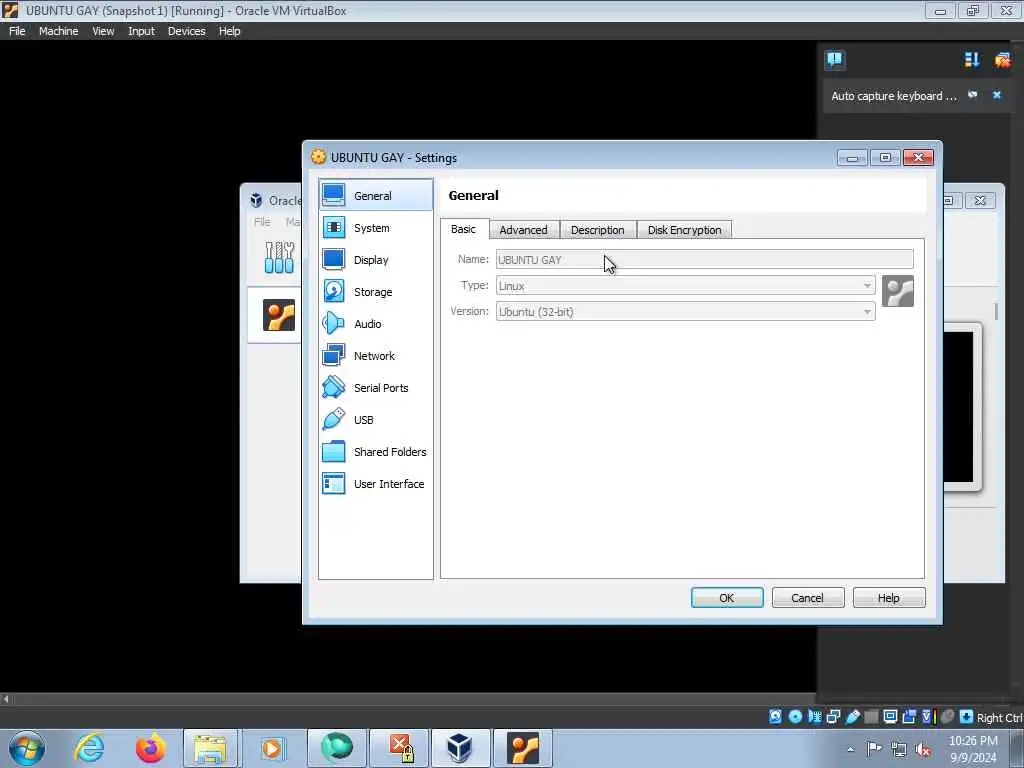Click the OS type icon beside Type dropdown
This screenshot has width=1024, height=768.
(x=898, y=291)
